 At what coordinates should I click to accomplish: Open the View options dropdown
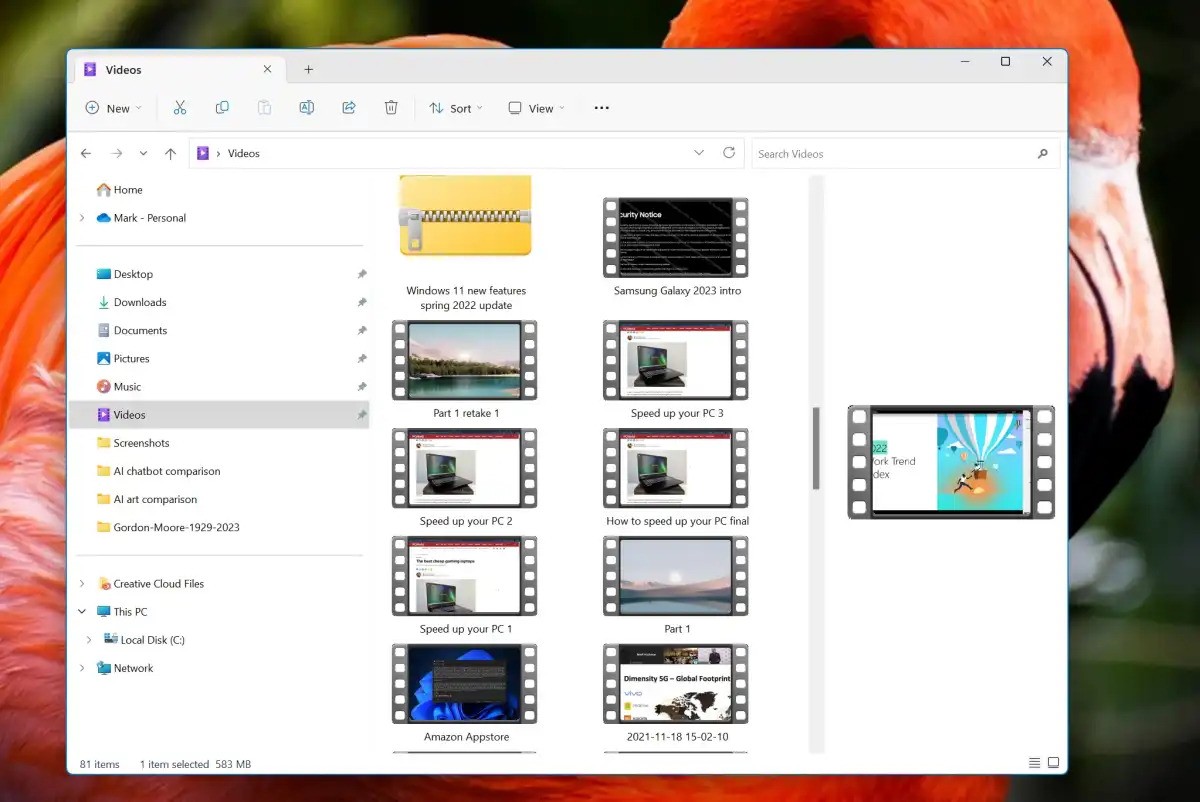click(536, 107)
